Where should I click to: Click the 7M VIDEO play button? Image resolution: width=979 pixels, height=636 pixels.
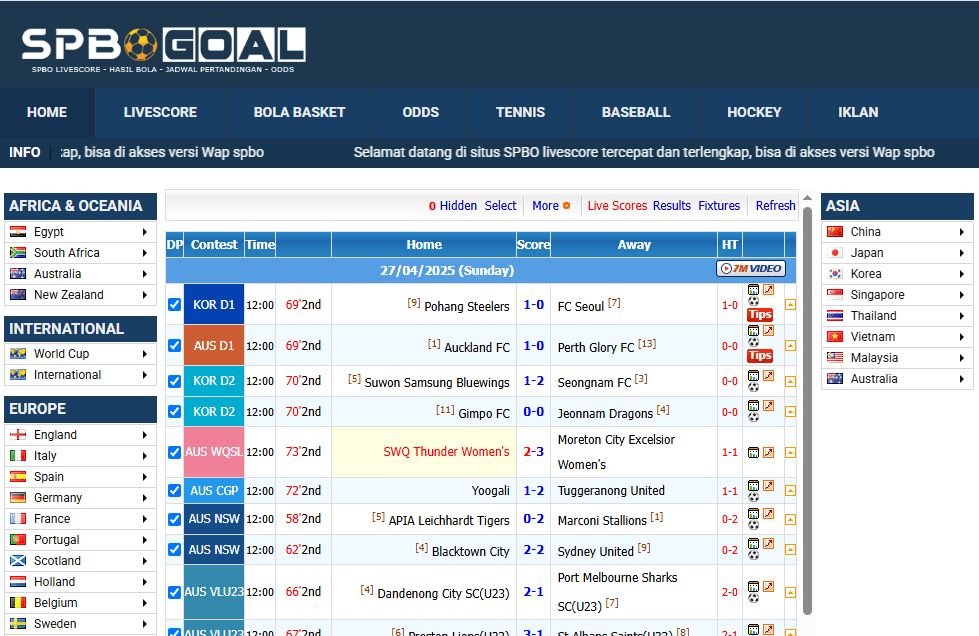tap(750, 268)
